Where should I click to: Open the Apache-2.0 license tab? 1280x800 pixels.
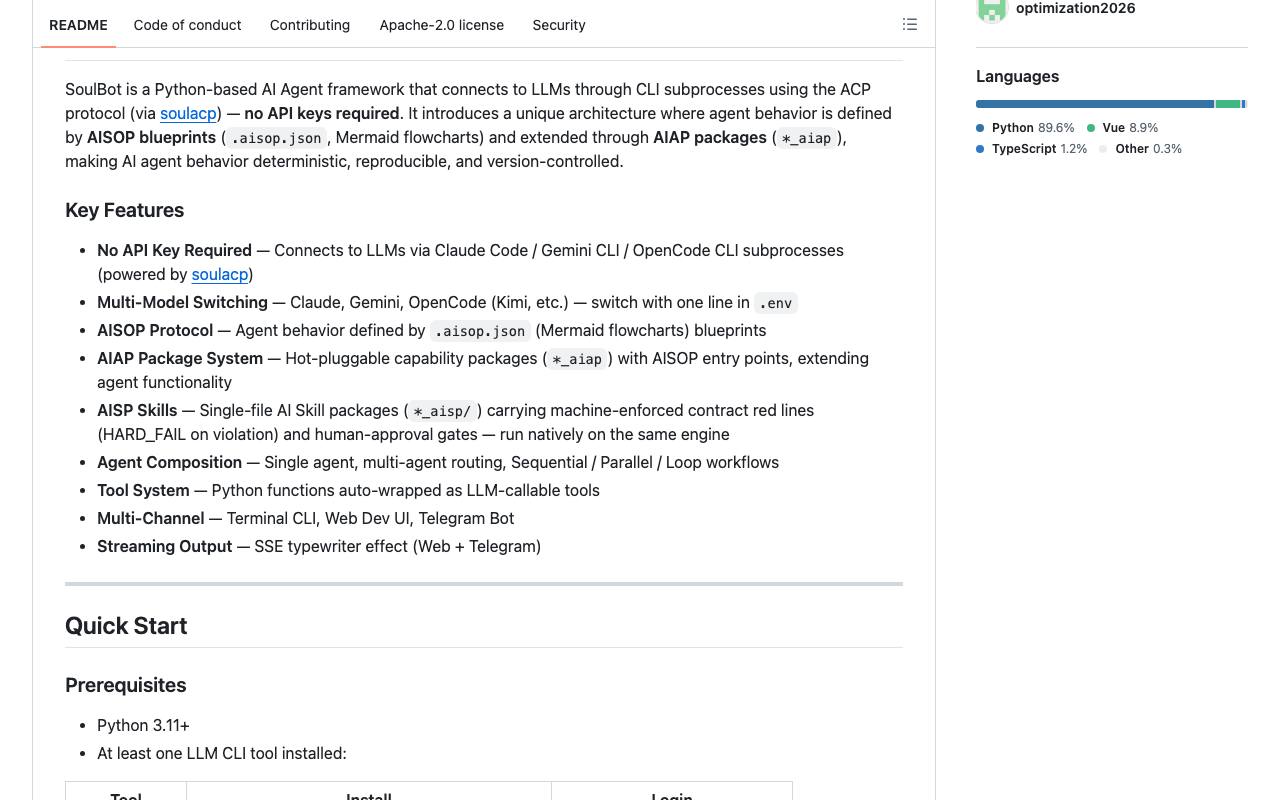pyautogui.click(x=441, y=25)
